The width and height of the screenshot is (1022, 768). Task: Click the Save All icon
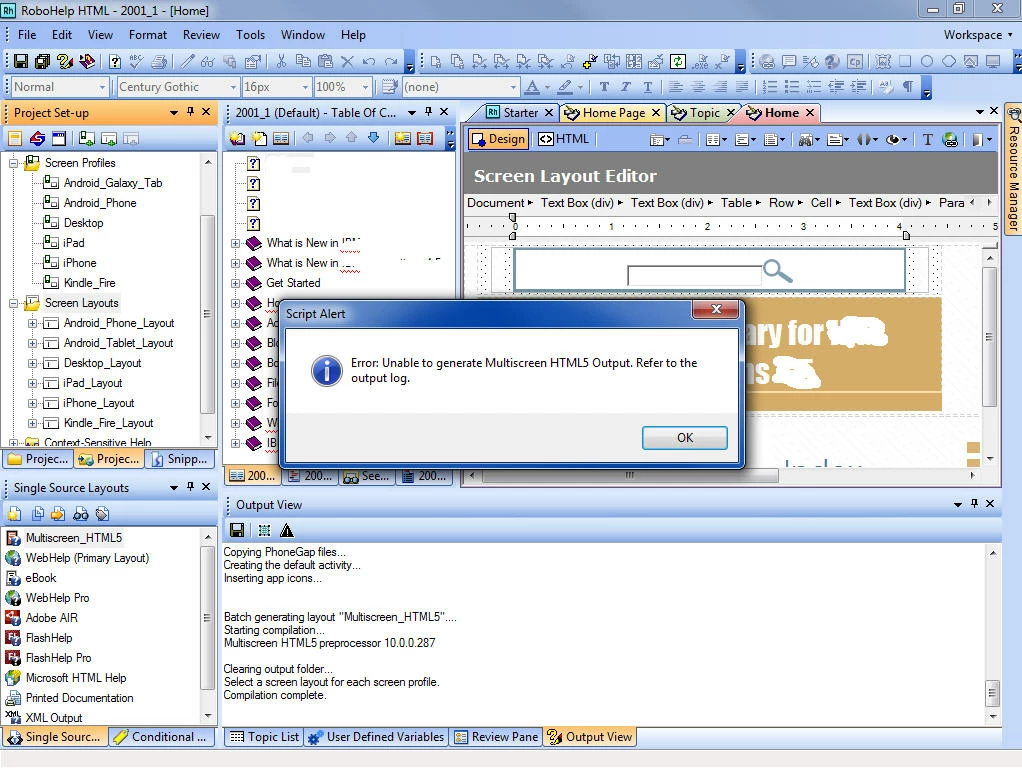tap(42, 61)
